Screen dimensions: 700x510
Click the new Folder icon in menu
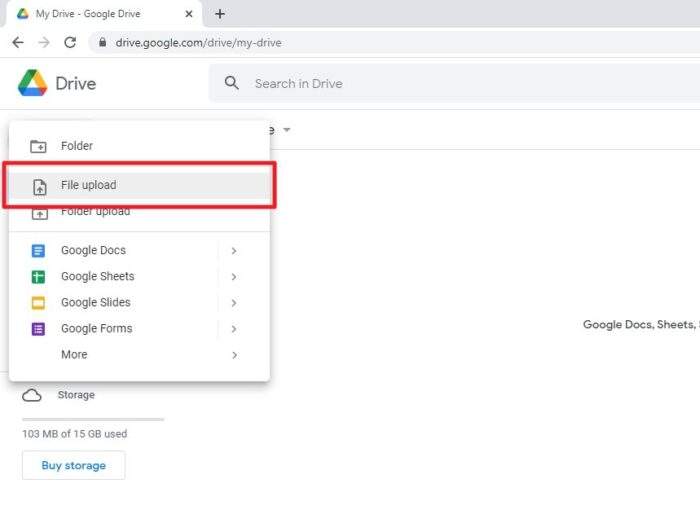(38, 146)
